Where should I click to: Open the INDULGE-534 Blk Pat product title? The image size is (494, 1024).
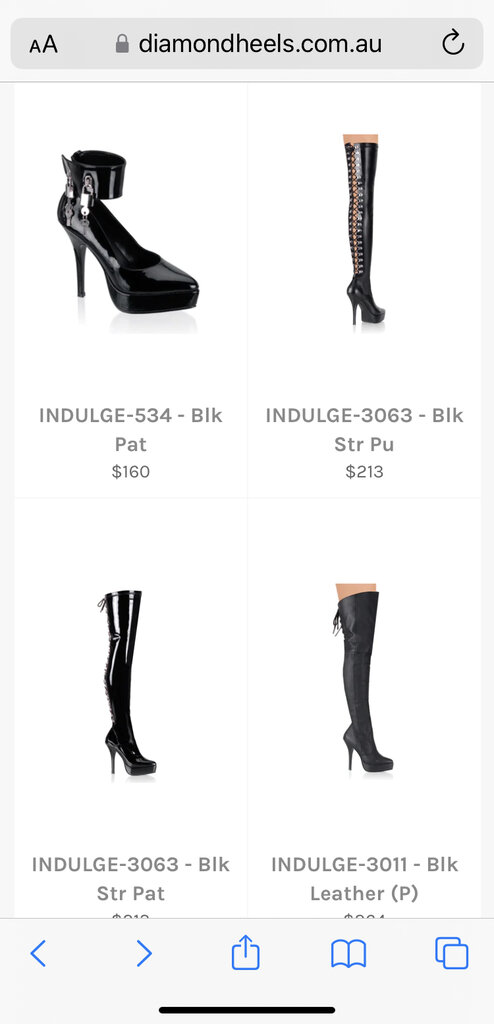click(x=131, y=430)
